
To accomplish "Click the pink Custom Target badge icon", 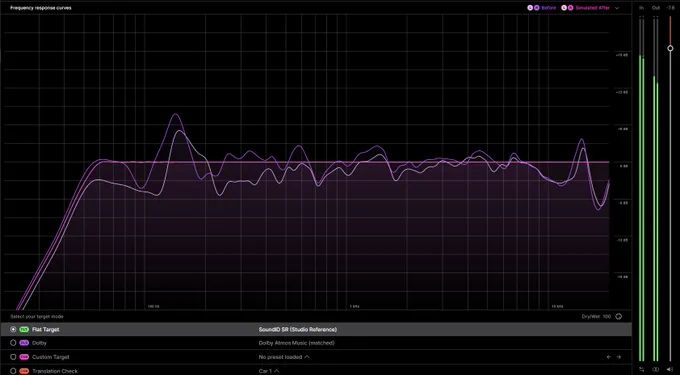I will 24,357.
